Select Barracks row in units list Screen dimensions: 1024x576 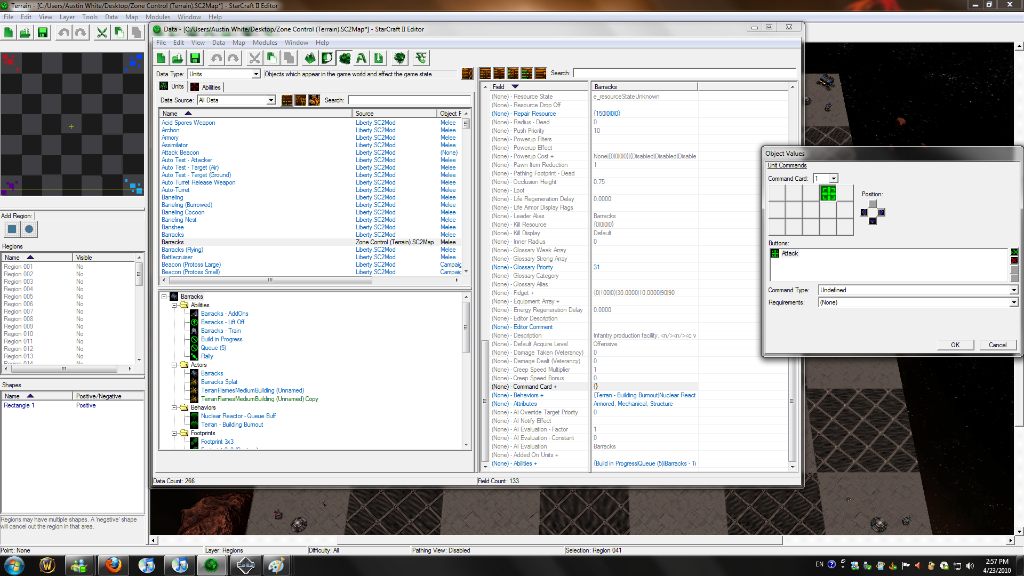pyautogui.click(x=310, y=242)
